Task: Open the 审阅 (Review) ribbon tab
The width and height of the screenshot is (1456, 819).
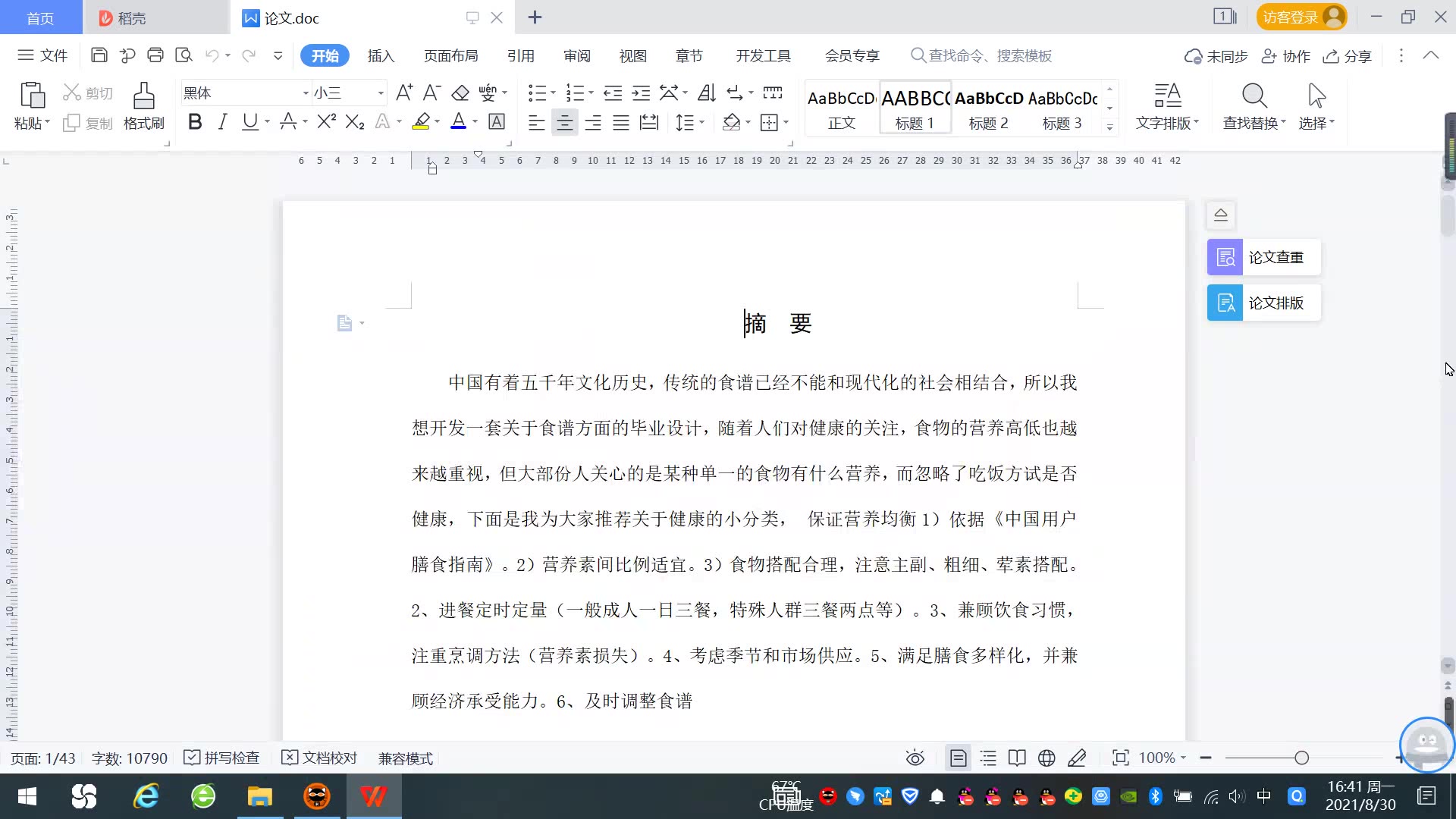Action: pyautogui.click(x=576, y=56)
